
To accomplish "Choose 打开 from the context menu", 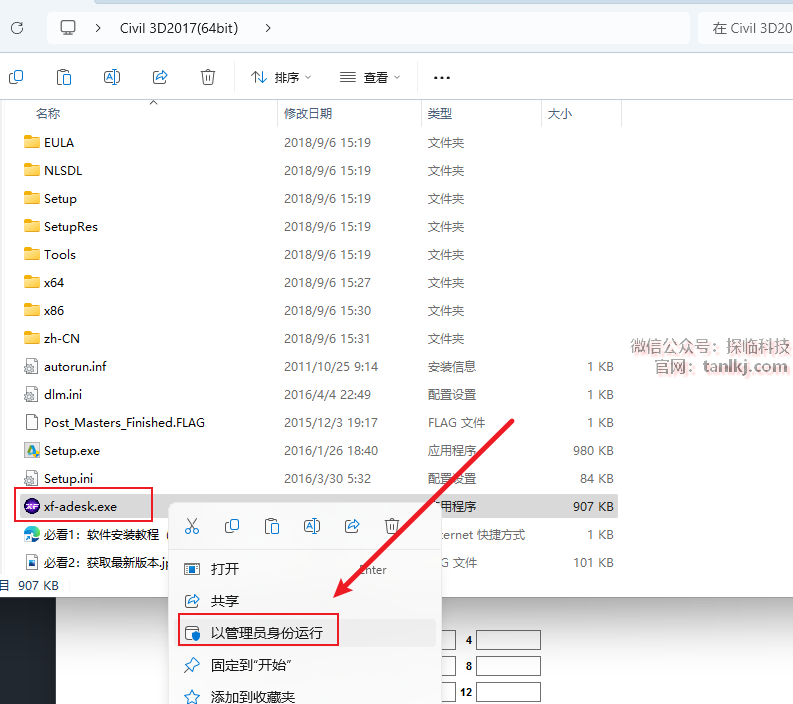I will (x=225, y=569).
